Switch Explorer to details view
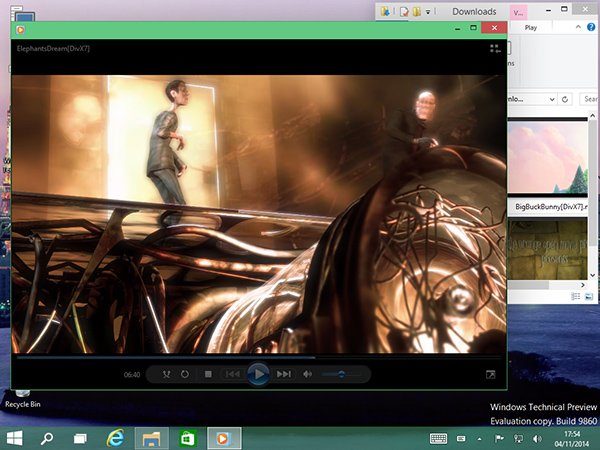 pyautogui.click(x=575, y=297)
